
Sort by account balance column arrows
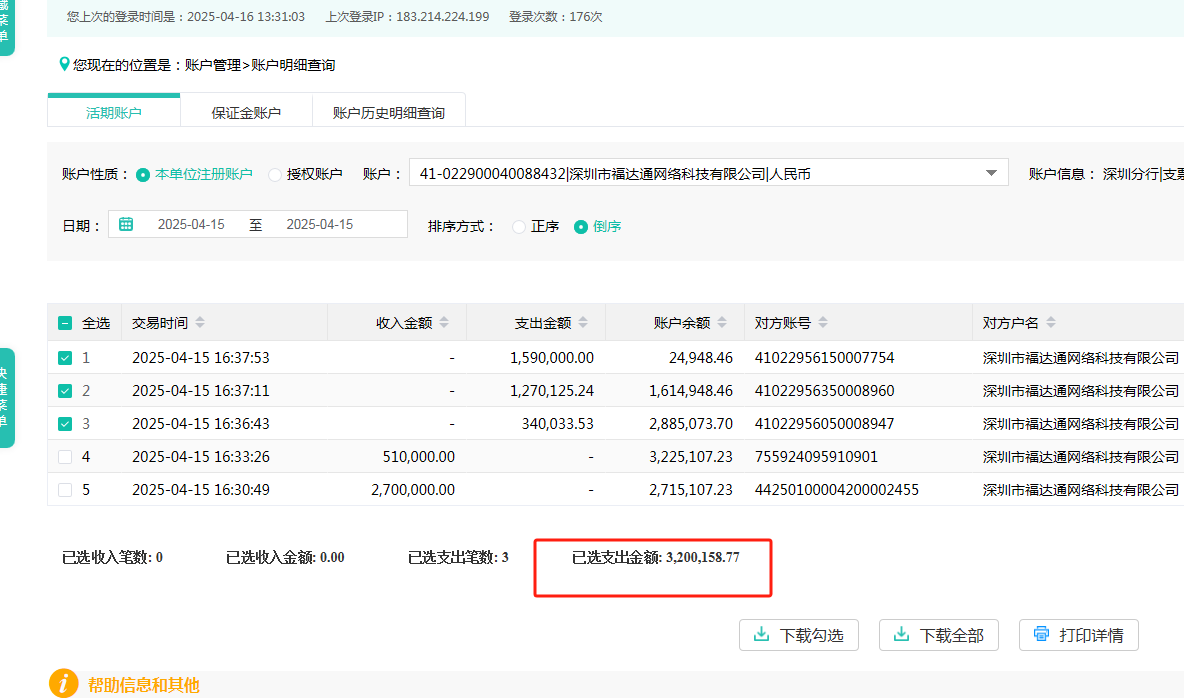coord(722,323)
